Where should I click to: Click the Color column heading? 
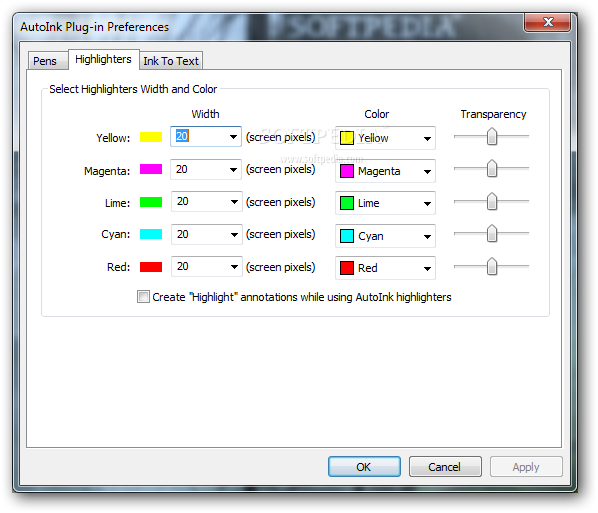click(x=376, y=114)
